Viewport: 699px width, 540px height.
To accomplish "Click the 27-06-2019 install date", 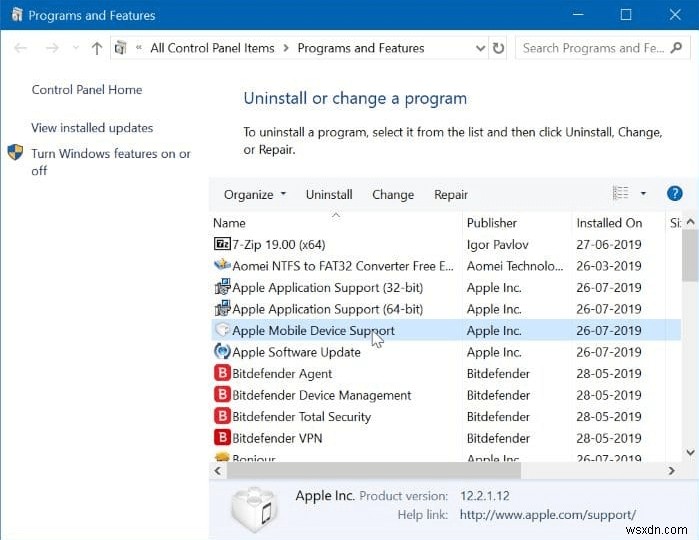I will point(609,244).
